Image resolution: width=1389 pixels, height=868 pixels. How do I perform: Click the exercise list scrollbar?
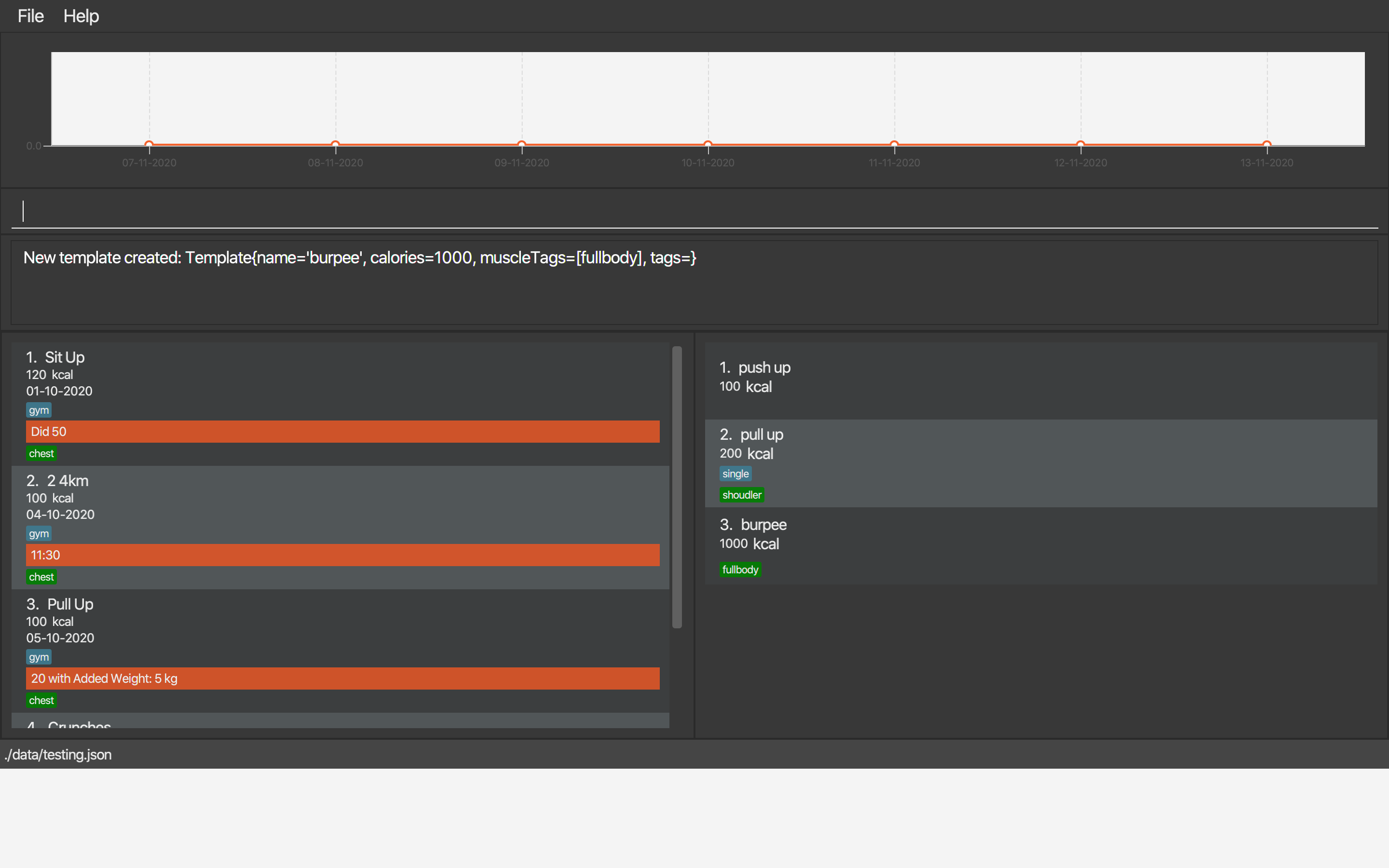tap(677, 487)
